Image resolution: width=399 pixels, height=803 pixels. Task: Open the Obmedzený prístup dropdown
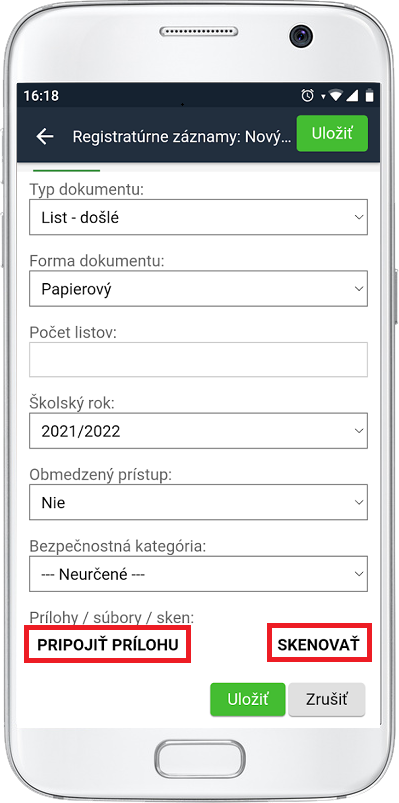click(x=198, y=502)
